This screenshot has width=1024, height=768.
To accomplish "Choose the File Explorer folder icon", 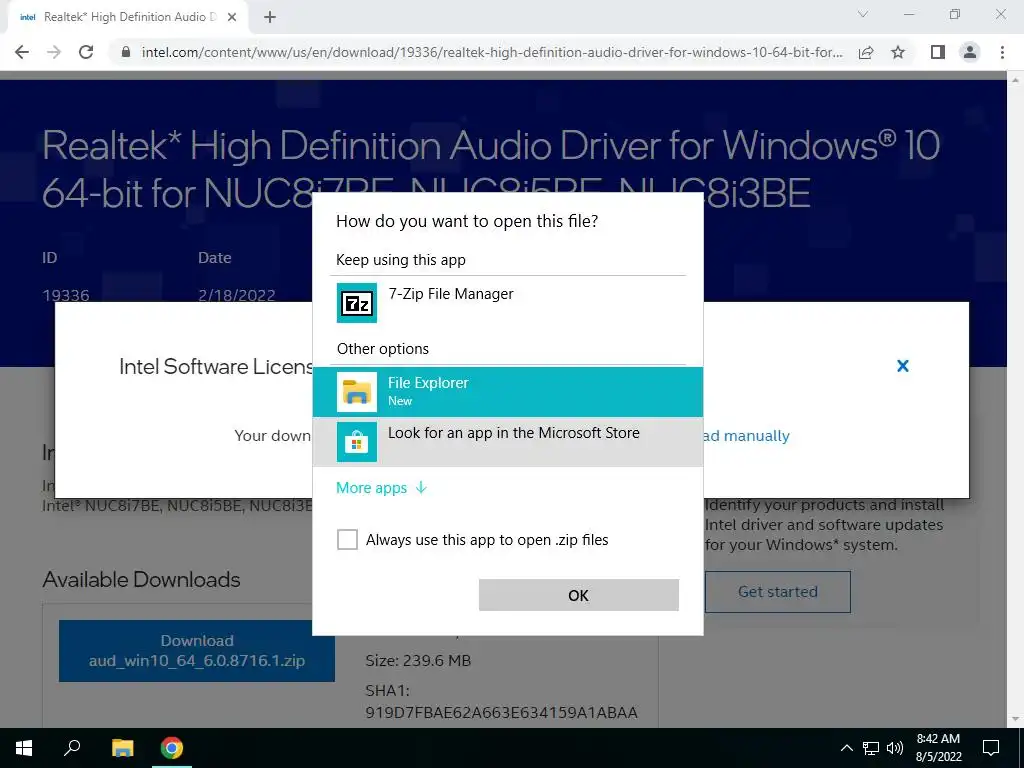I will click(357, 392).
